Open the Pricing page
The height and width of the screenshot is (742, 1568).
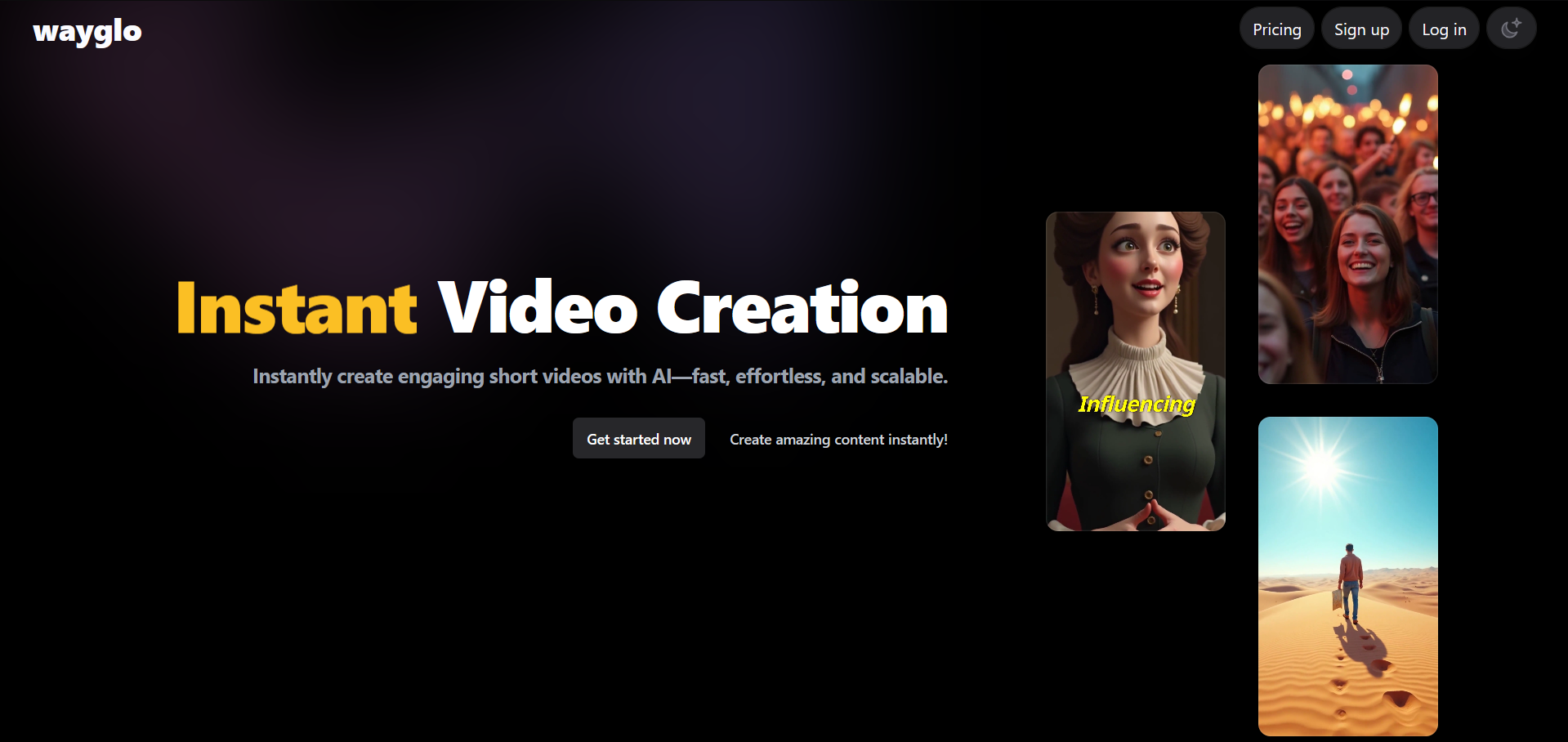click(x=1276, y=29)
